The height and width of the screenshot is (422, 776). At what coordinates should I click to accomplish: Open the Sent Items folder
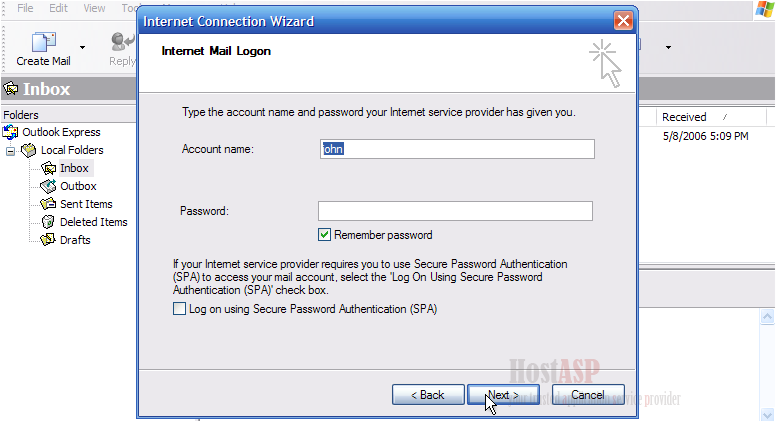pos(86,204)
